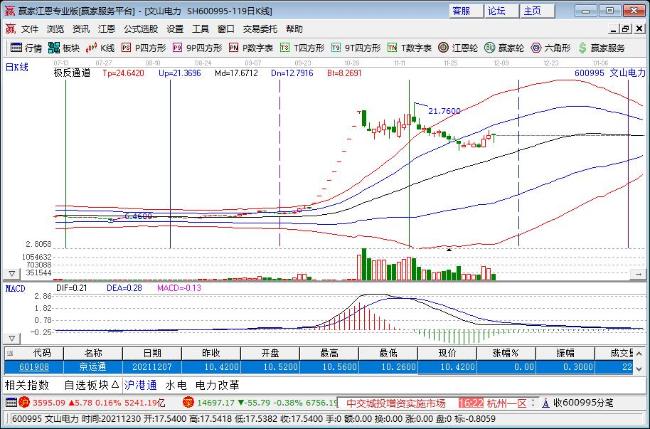Expand the MACD indicator dropdown arrow

12,339
